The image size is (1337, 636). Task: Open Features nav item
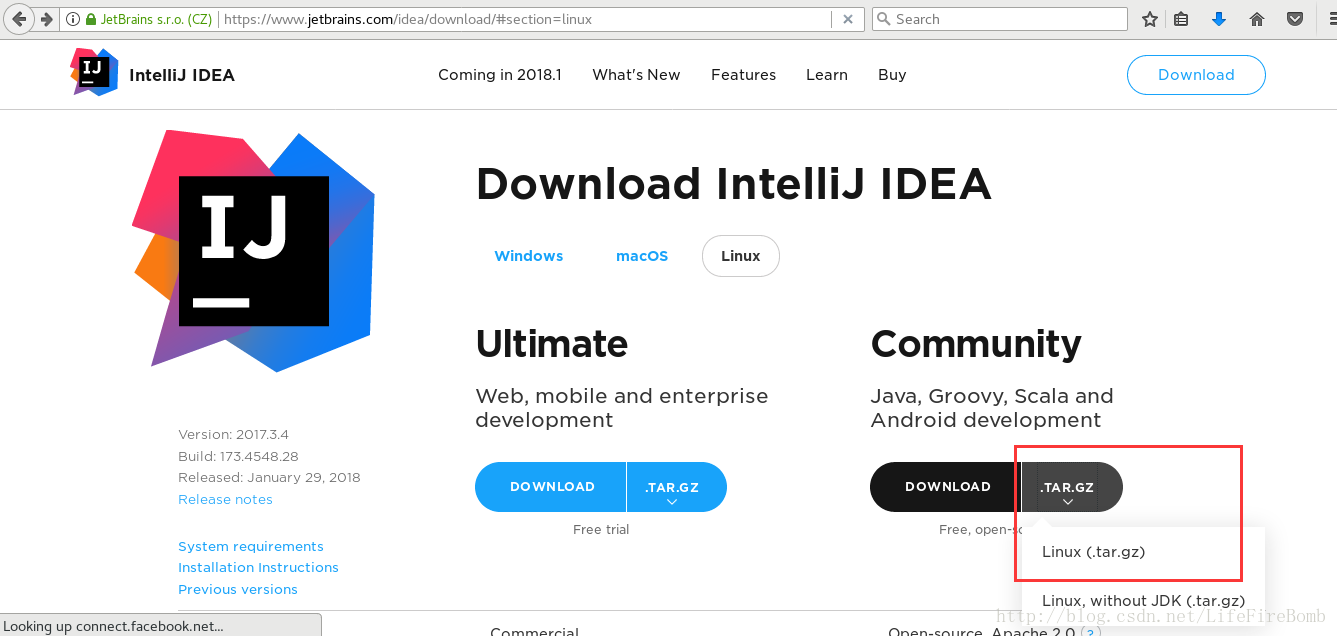(743, 75)
